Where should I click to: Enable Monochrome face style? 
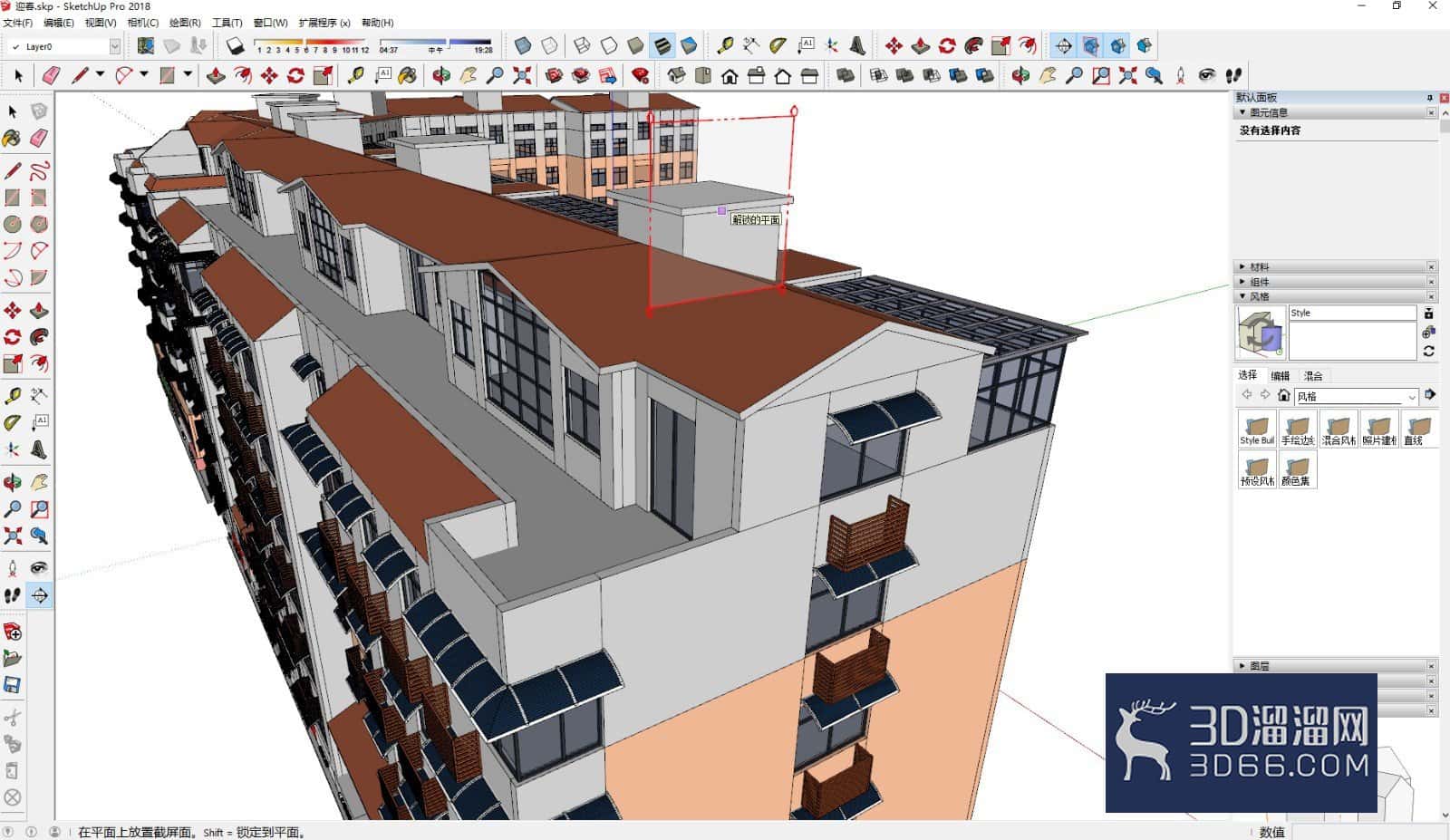click(x=689, y=45)
